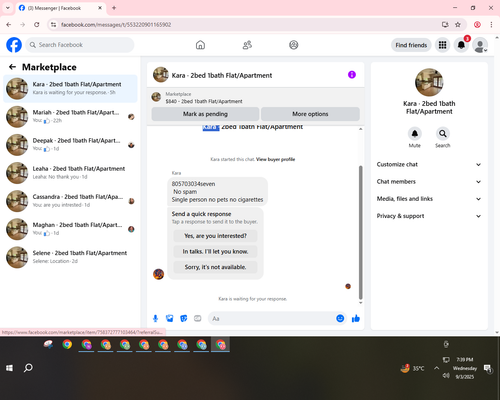The height and width of the screenshot is (400, 500).
Task: Show hidden system tray icons
Action: click(x=436, y=368)
